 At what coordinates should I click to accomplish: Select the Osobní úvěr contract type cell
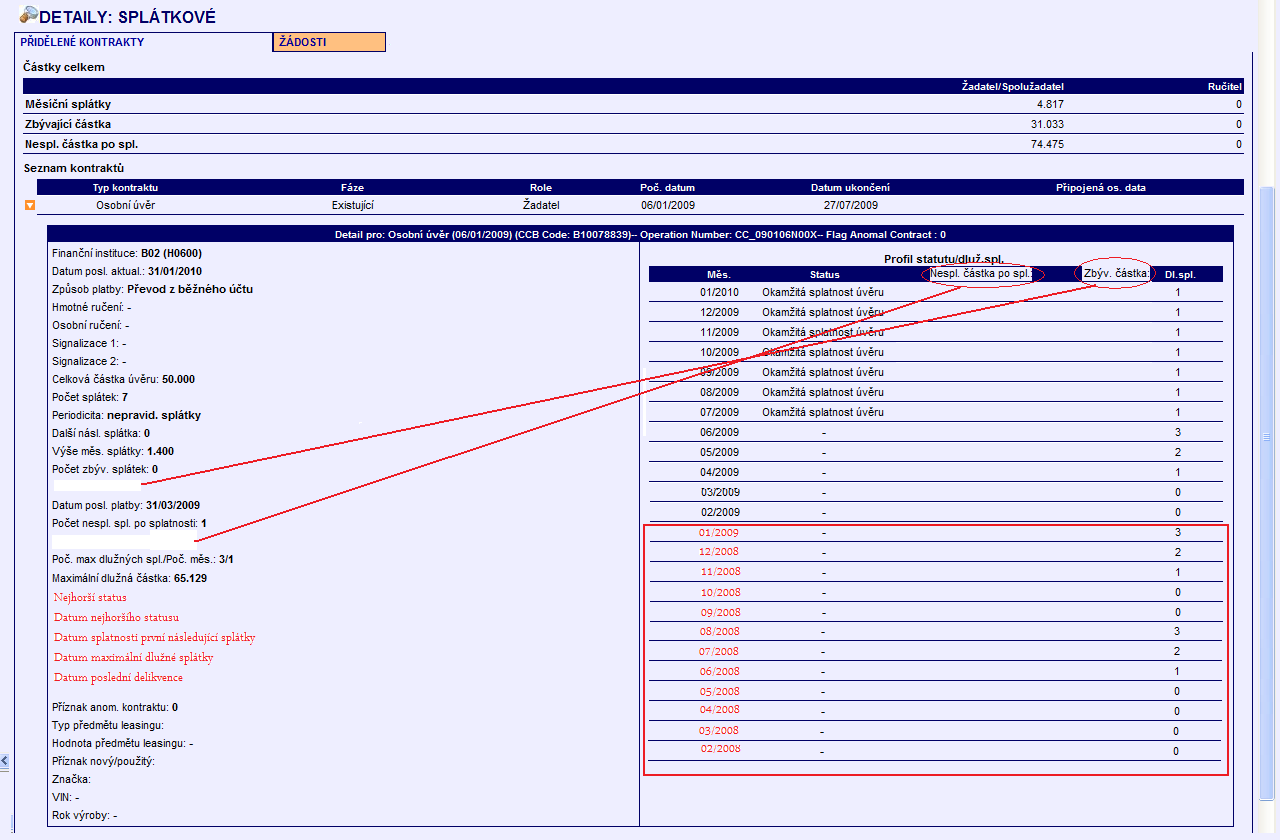click(x=125, y=205)
